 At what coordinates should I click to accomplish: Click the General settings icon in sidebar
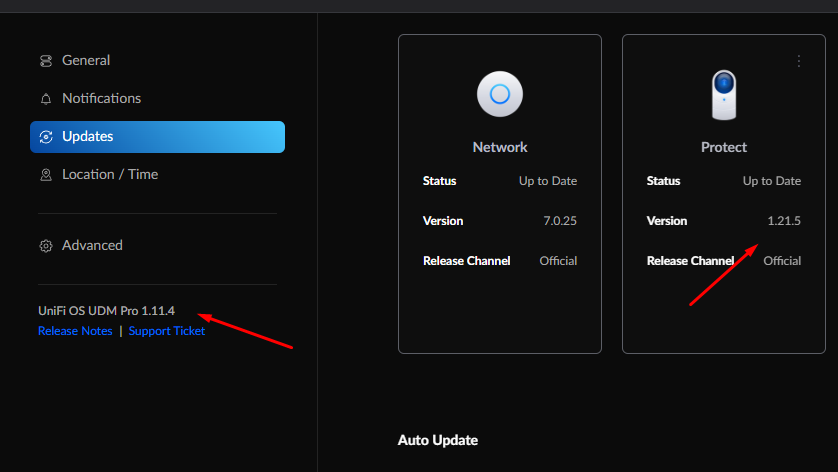tap(45, 61)
